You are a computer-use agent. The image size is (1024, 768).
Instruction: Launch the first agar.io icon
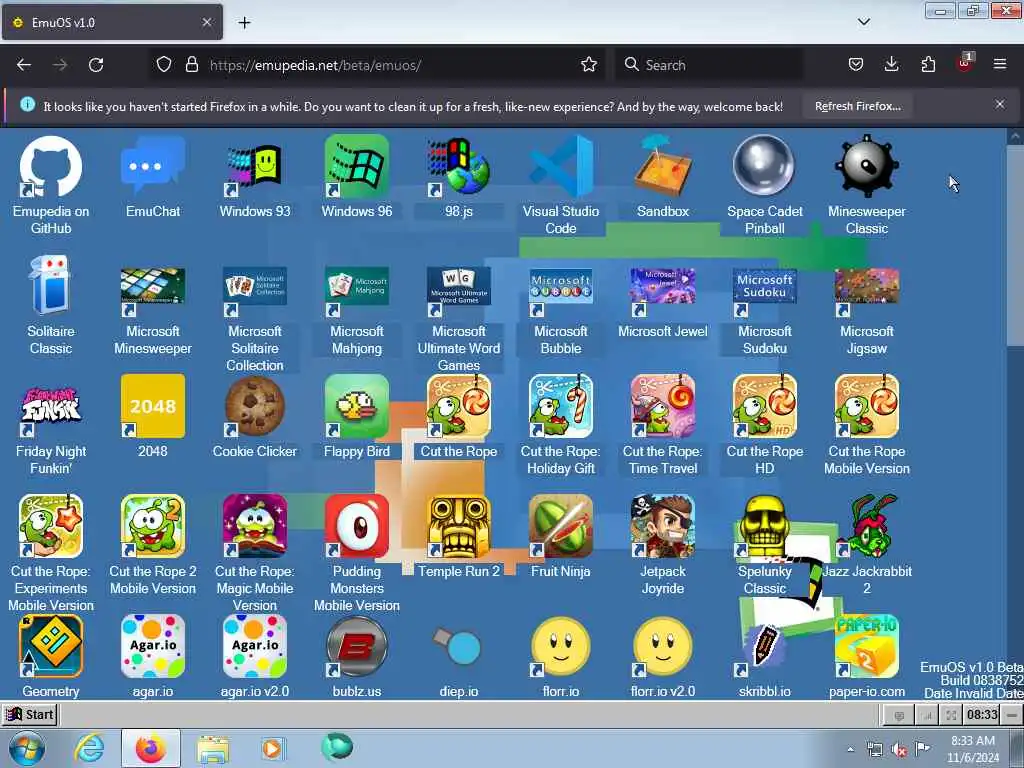[x=153, y=647]
